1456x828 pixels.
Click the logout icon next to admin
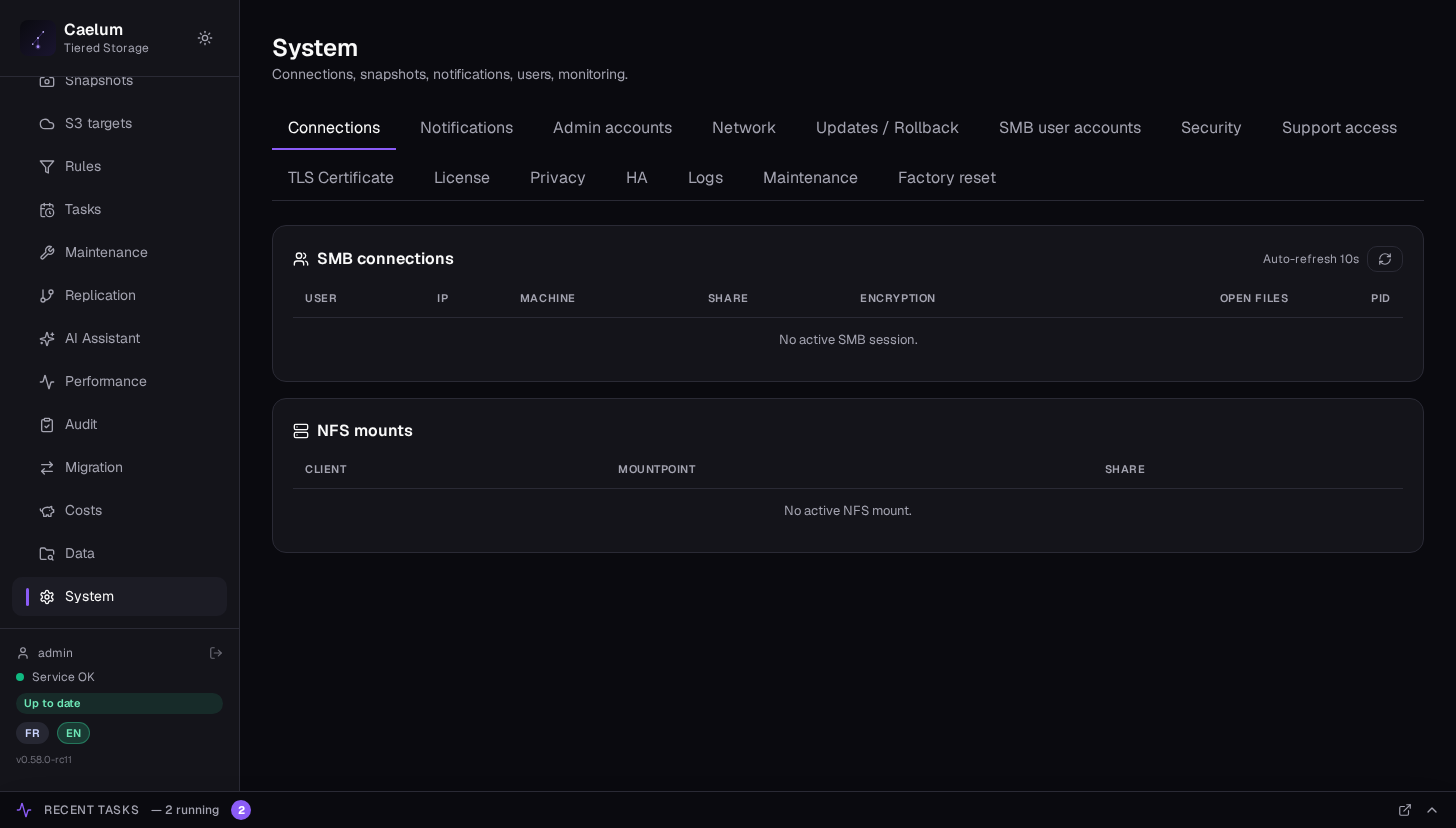click(x=216, y=653)
